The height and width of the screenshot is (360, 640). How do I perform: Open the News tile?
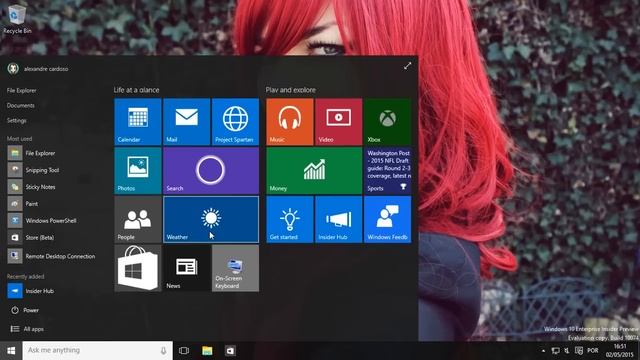187,268
